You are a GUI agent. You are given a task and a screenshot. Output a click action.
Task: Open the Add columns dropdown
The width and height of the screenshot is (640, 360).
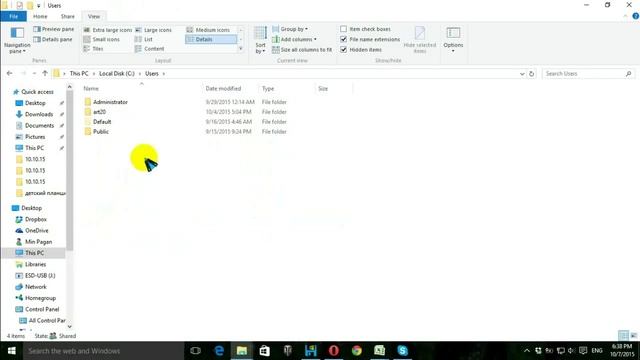[x=294, y=39]
